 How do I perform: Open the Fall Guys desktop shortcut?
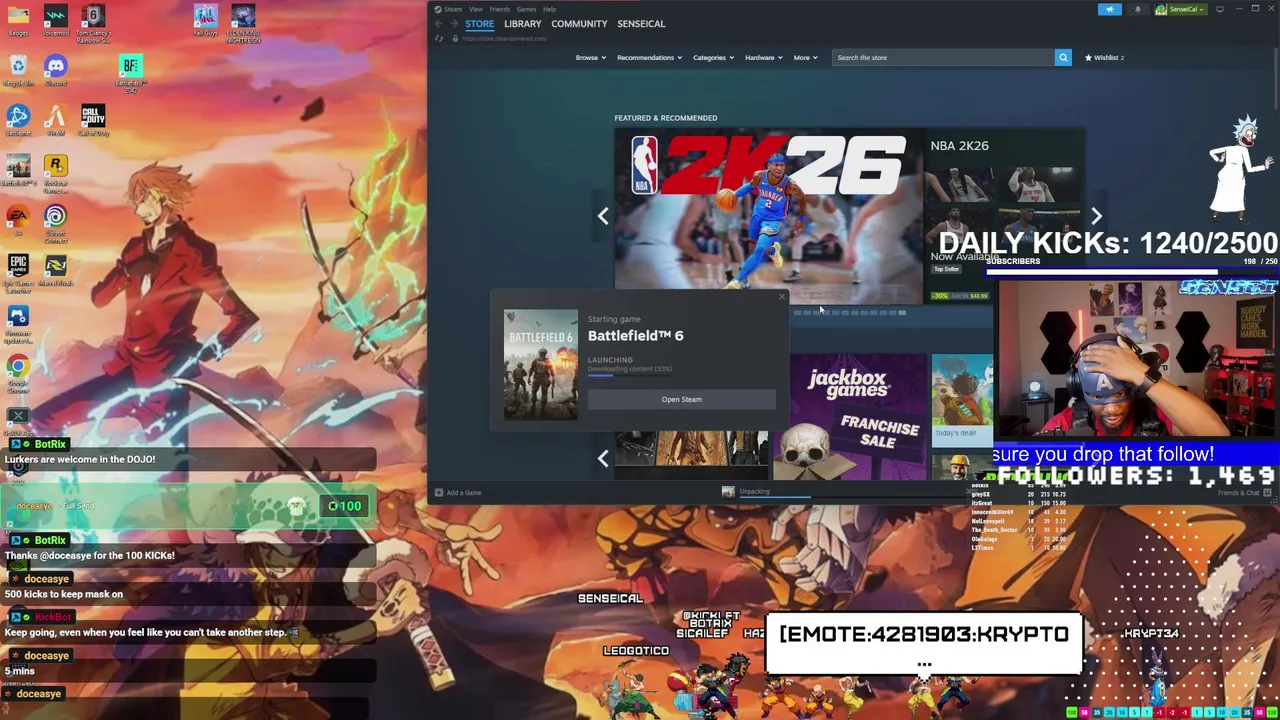[205, 20]
